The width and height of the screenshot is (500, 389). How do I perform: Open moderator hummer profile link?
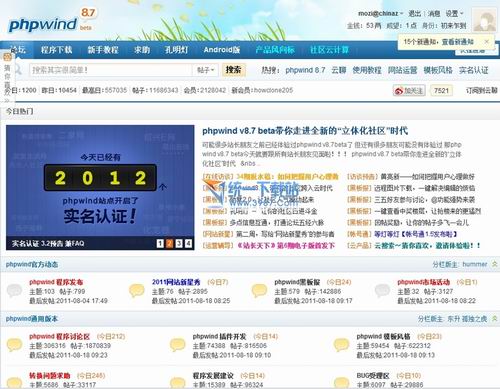pos(475,264)
